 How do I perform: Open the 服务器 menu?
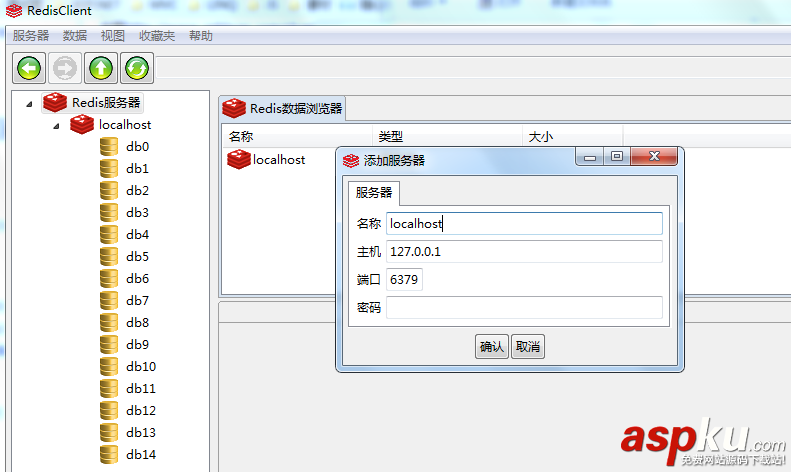click(31, 36)
